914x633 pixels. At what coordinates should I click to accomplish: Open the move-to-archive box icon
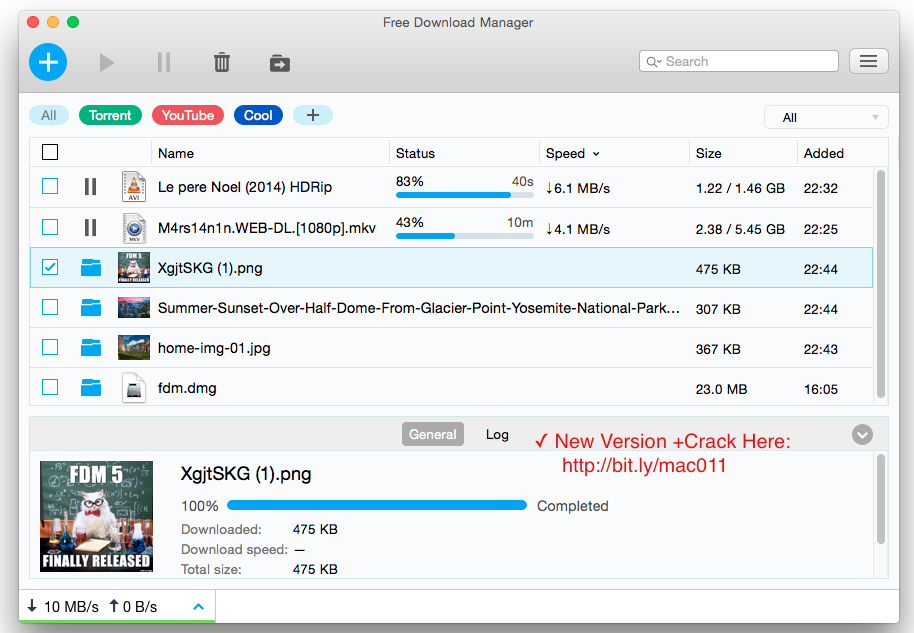279,62
